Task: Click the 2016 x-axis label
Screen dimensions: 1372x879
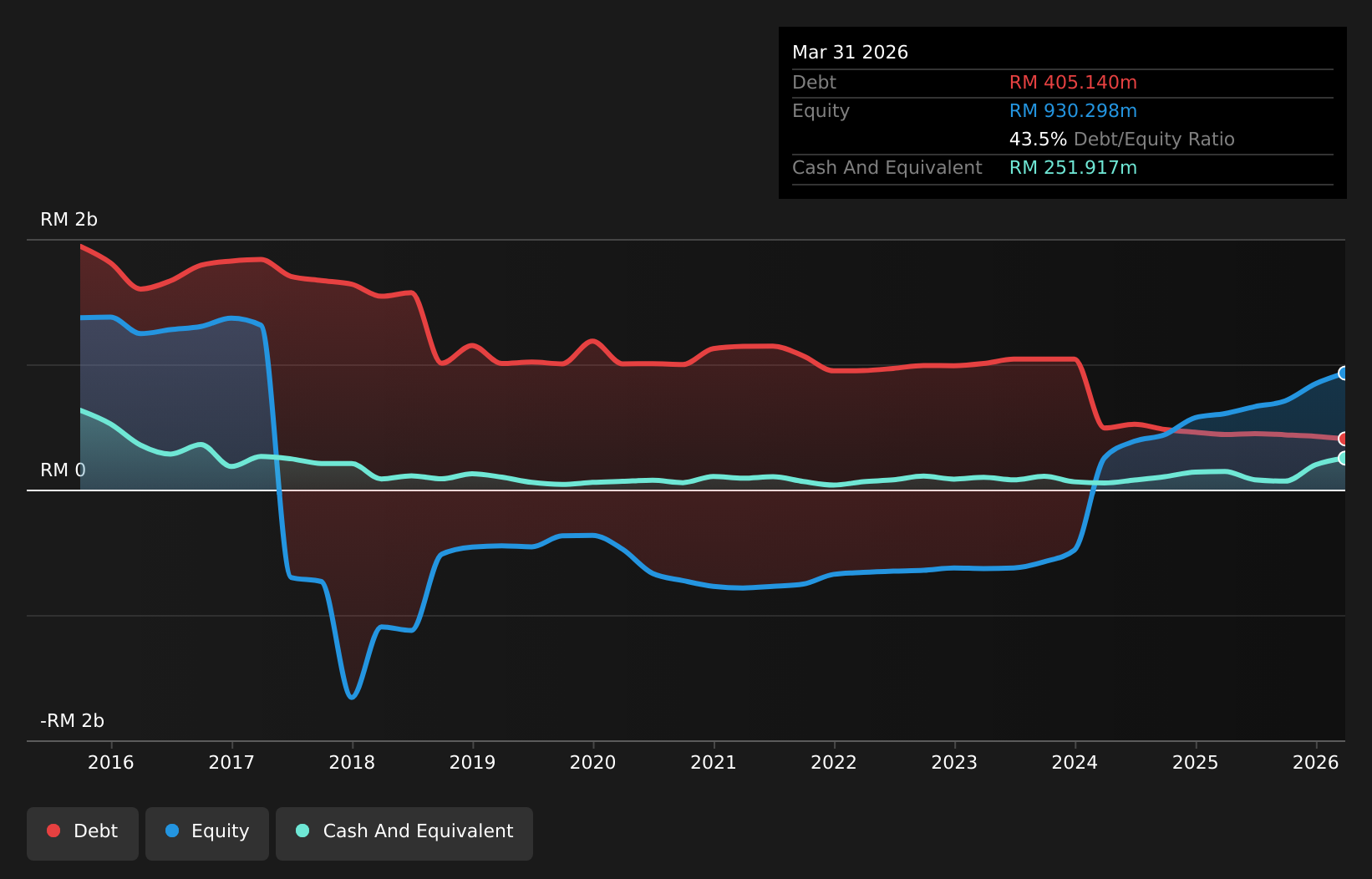Action: point(111,762)
